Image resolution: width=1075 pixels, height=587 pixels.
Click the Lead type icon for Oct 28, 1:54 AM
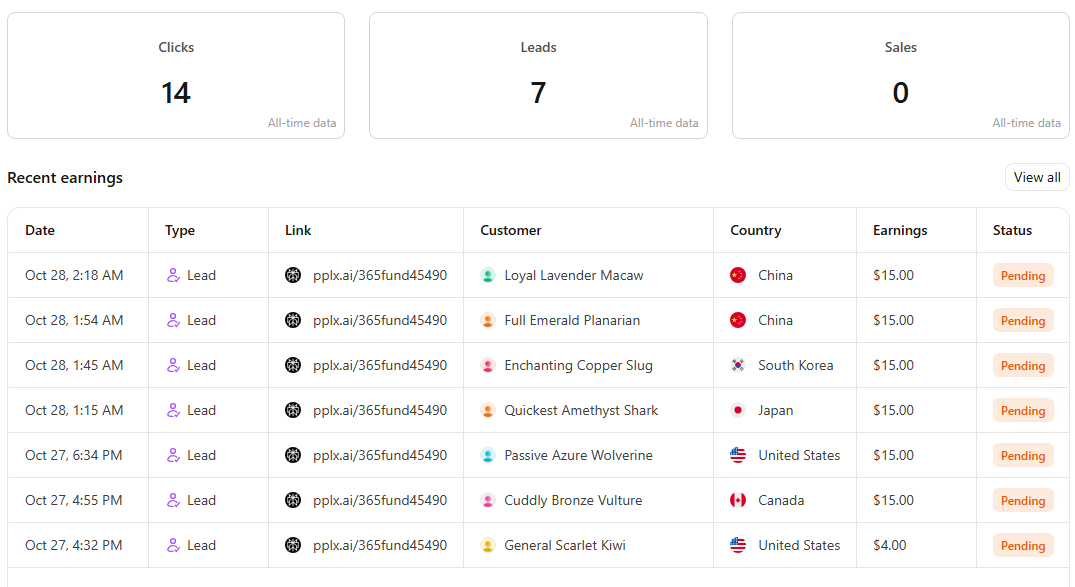pos(173,320)
